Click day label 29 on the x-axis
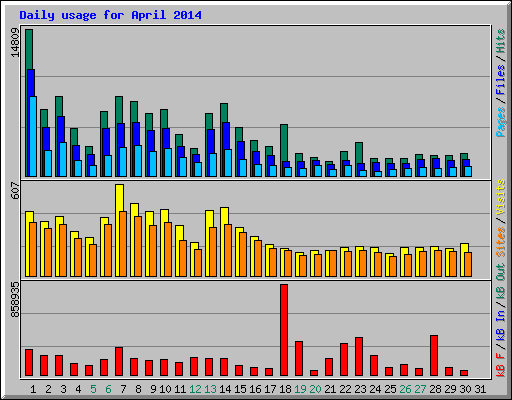The image size is (512, 400). [x=450, y=389]
